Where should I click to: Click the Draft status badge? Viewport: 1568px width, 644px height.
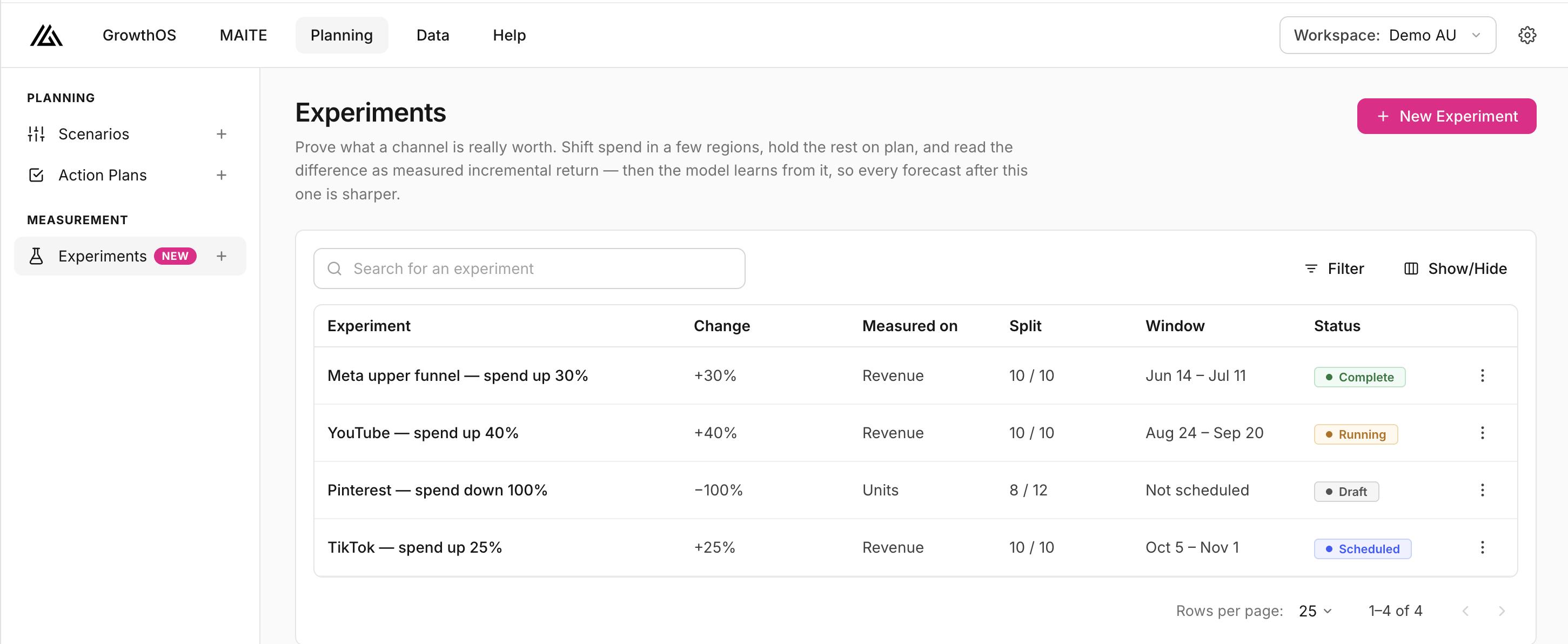[x=1346, y=491]
